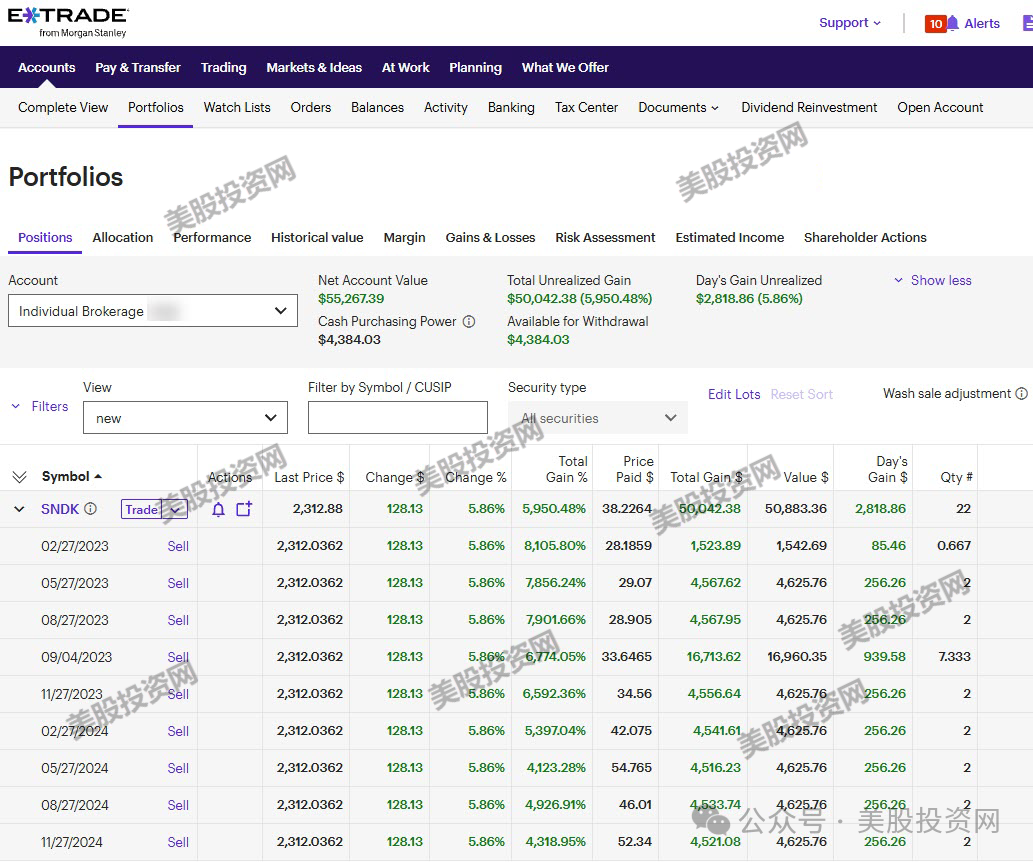Open the Balances tab

tap(377, 107)
